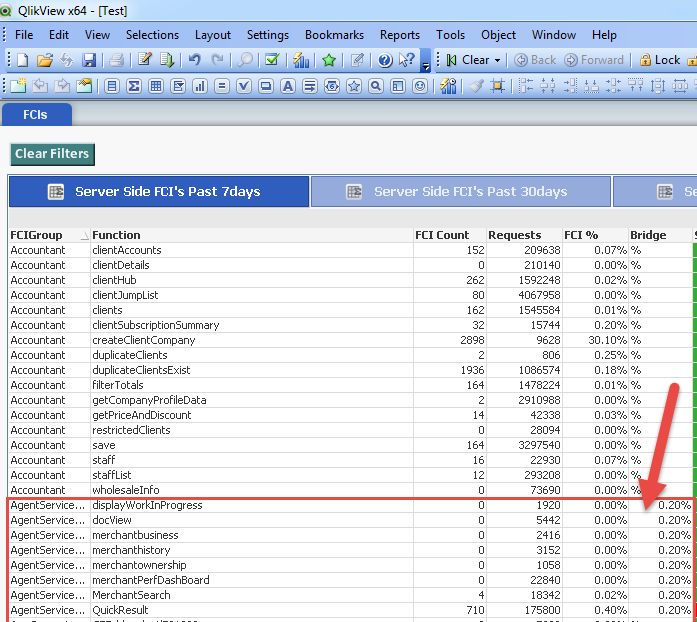Click the Add bookmark star icon
The image size is (697, 622).
(328, 60)
